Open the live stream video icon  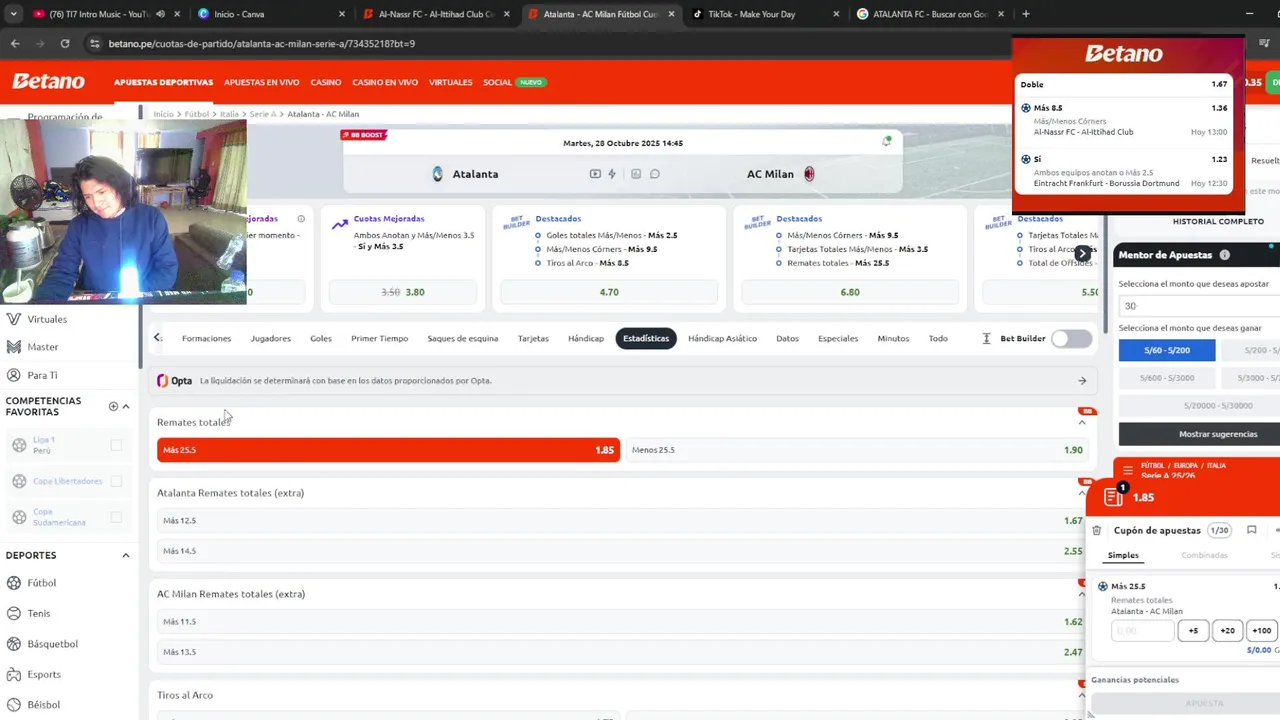(595, 174)
